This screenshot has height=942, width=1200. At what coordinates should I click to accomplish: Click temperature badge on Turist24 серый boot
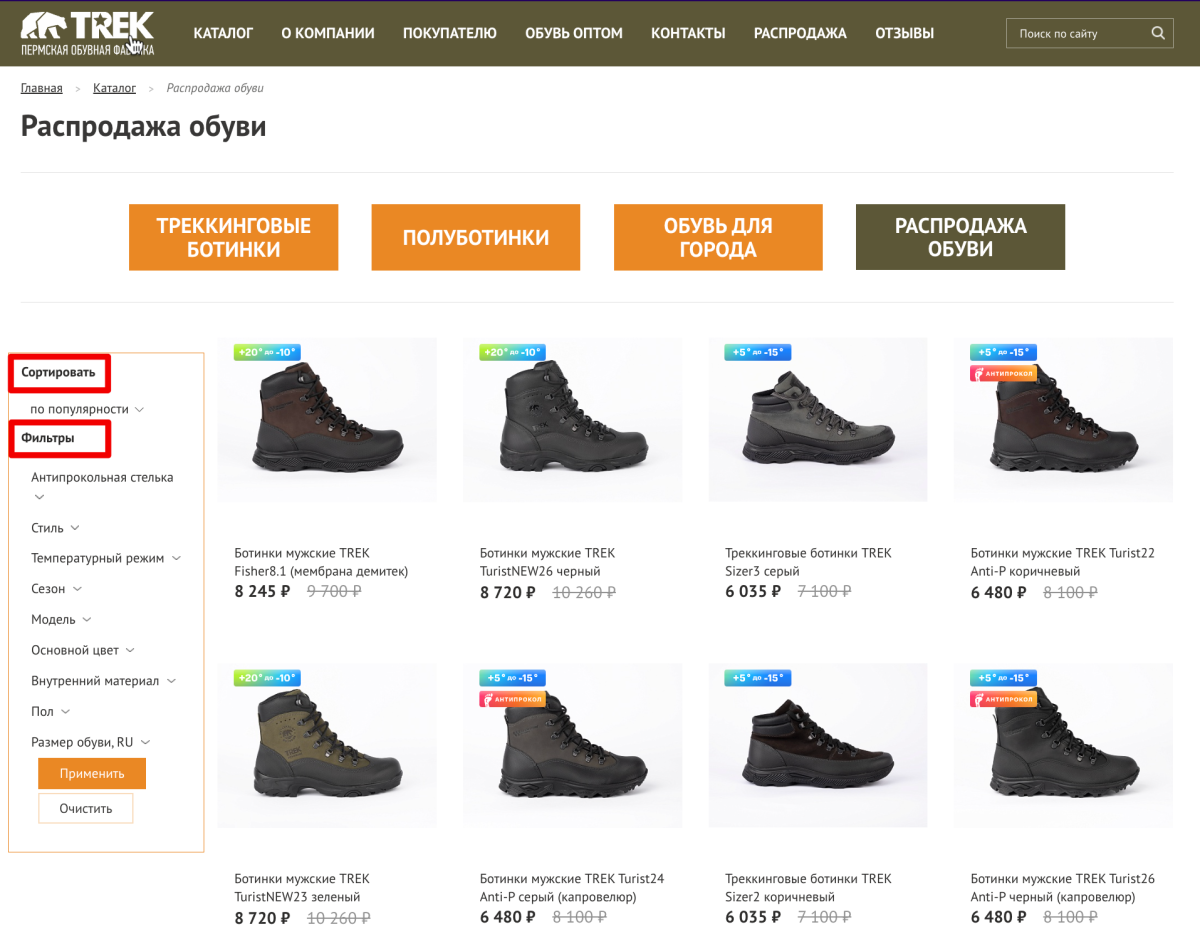click(512, 678)
